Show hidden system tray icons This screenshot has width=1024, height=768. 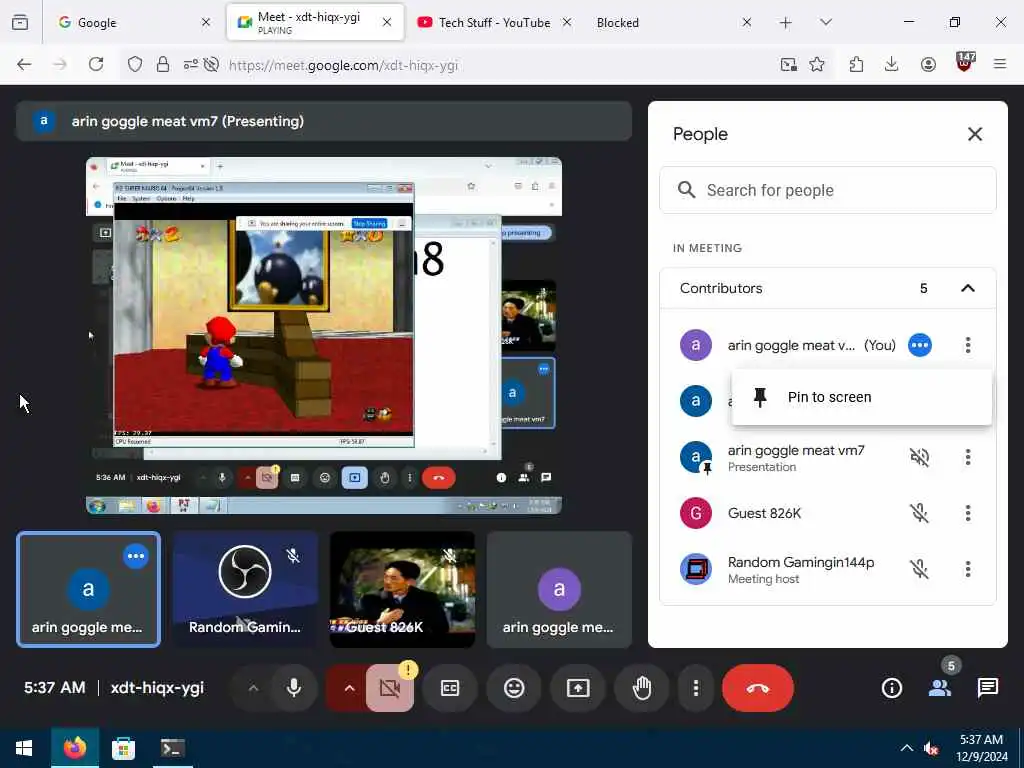coord(906,748)
